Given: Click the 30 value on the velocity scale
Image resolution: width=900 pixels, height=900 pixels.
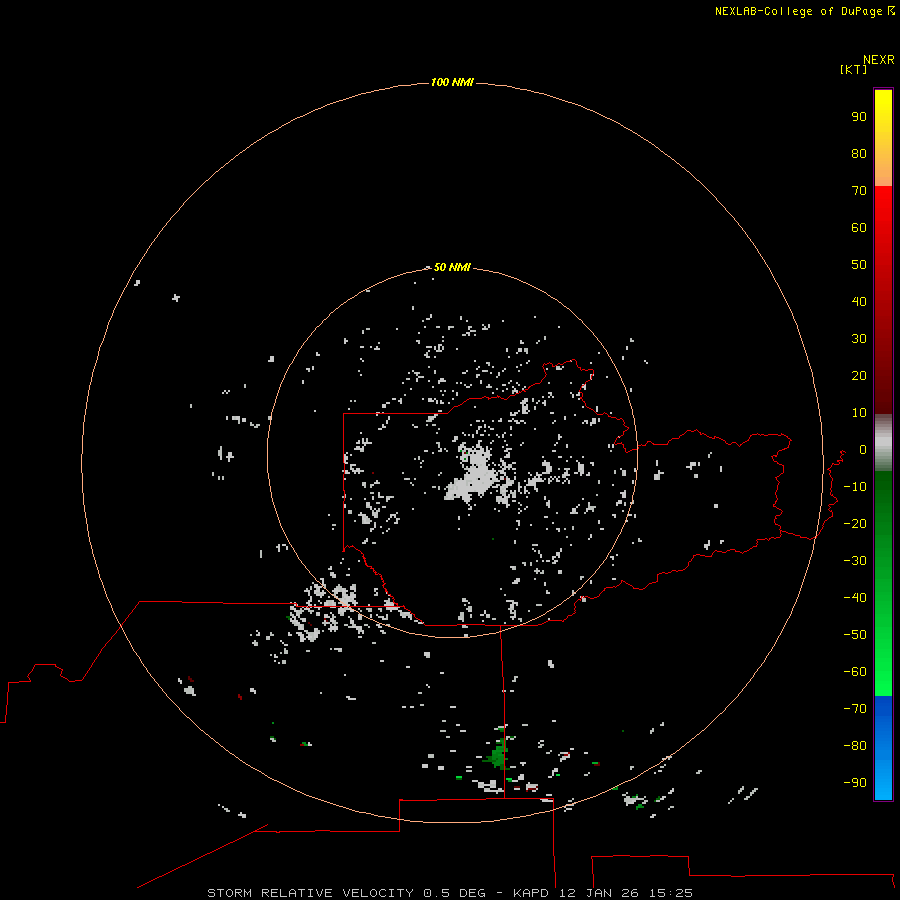Looking at the screenshot, I should click(859, 339).
